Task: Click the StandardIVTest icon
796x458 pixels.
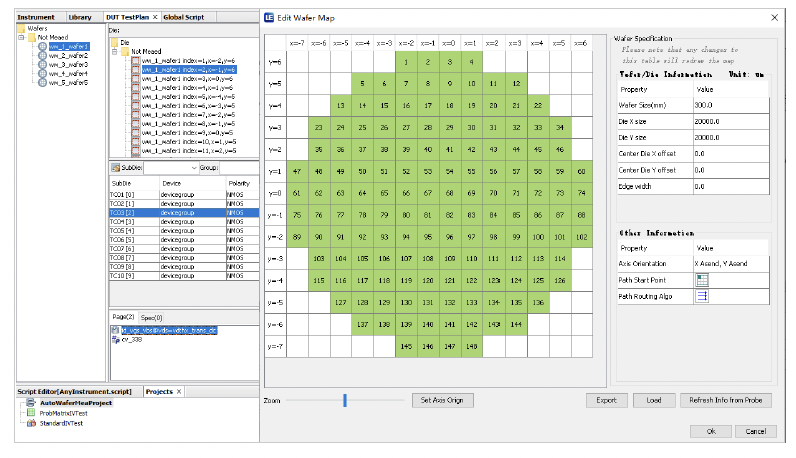Action: (x=31, y=423)
